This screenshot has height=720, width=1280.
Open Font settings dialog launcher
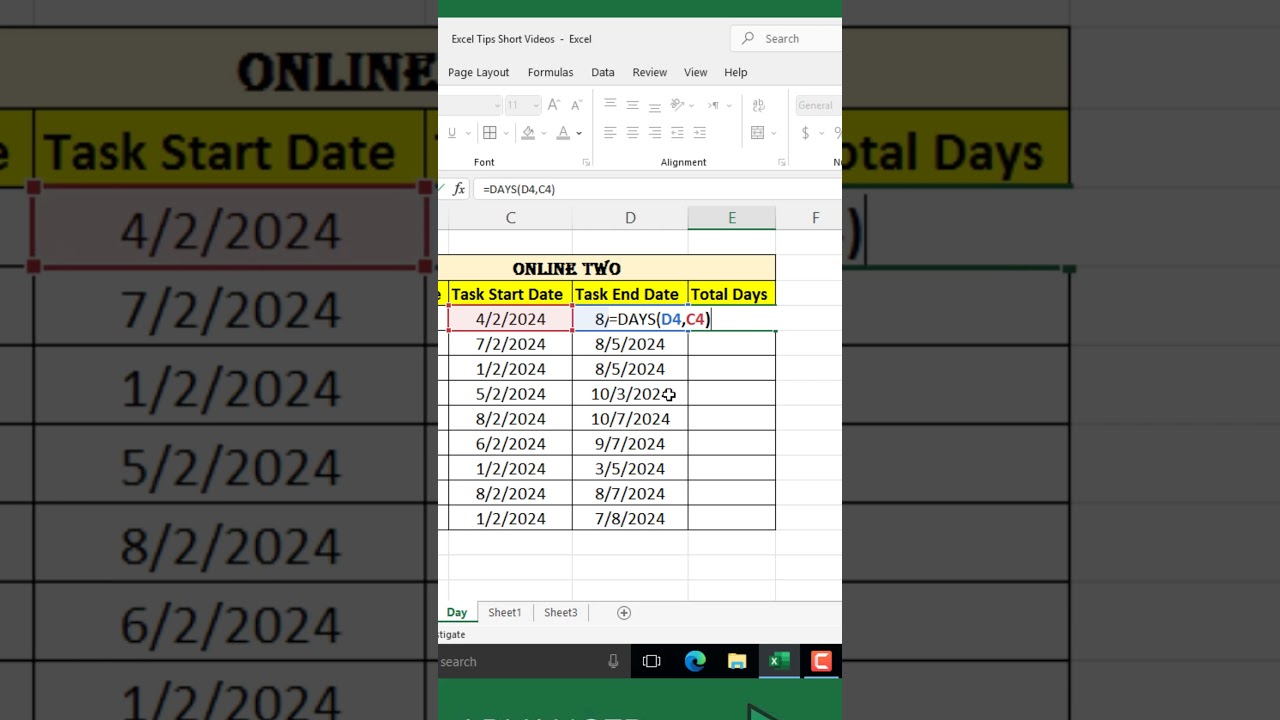586,162
